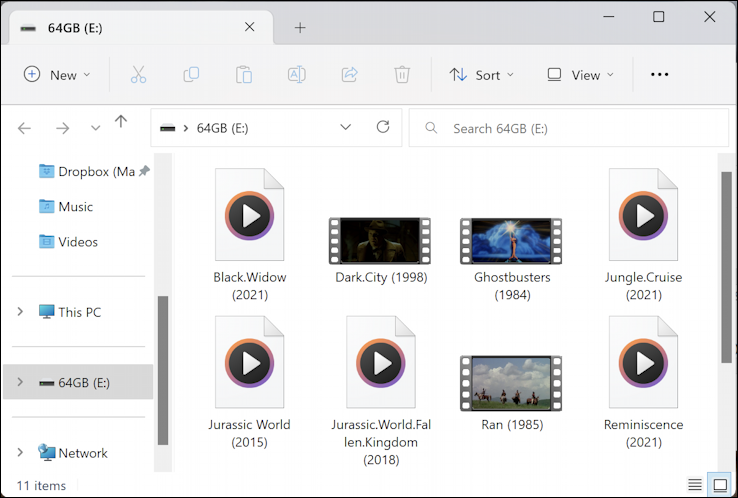Select the Reminiscence (2021) file icon
The height and width of the screenshot is (498, 738).
pyautogui.click(x=643, y=362)
